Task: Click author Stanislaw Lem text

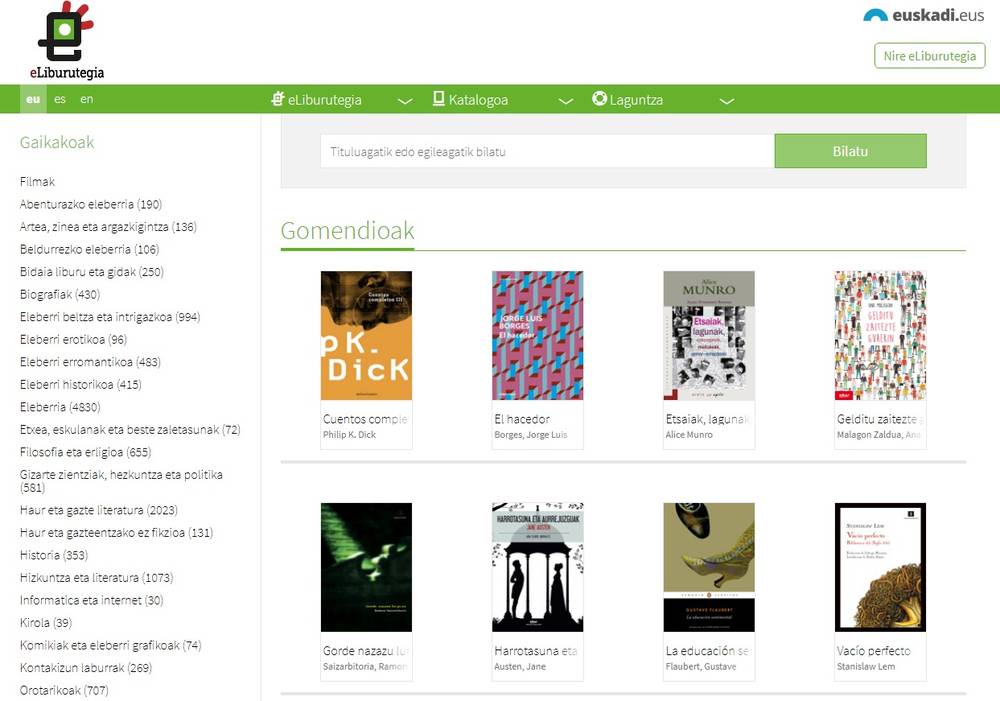Action: coord(866,667)
